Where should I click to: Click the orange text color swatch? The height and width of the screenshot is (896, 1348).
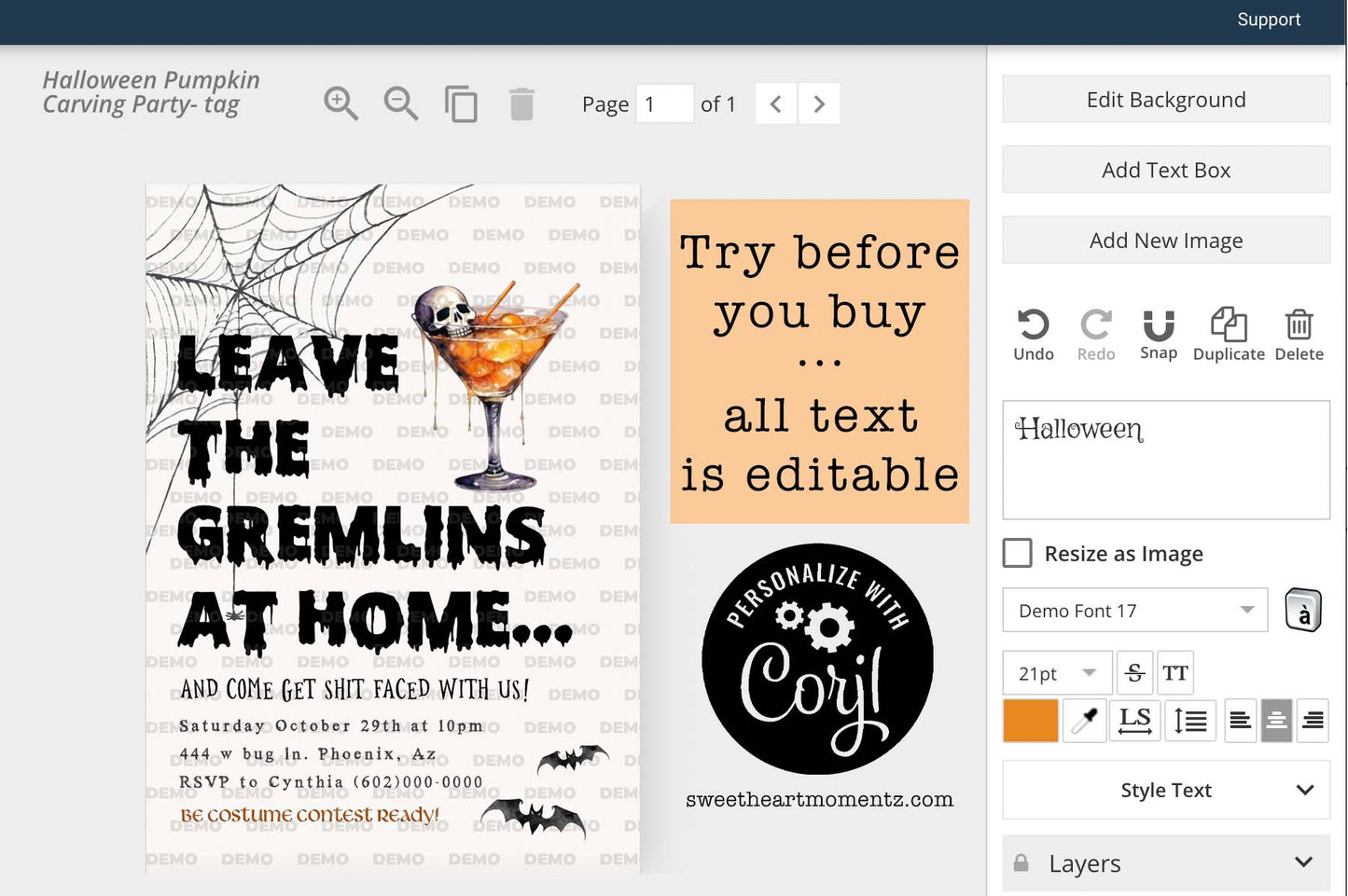[1030, 721]
